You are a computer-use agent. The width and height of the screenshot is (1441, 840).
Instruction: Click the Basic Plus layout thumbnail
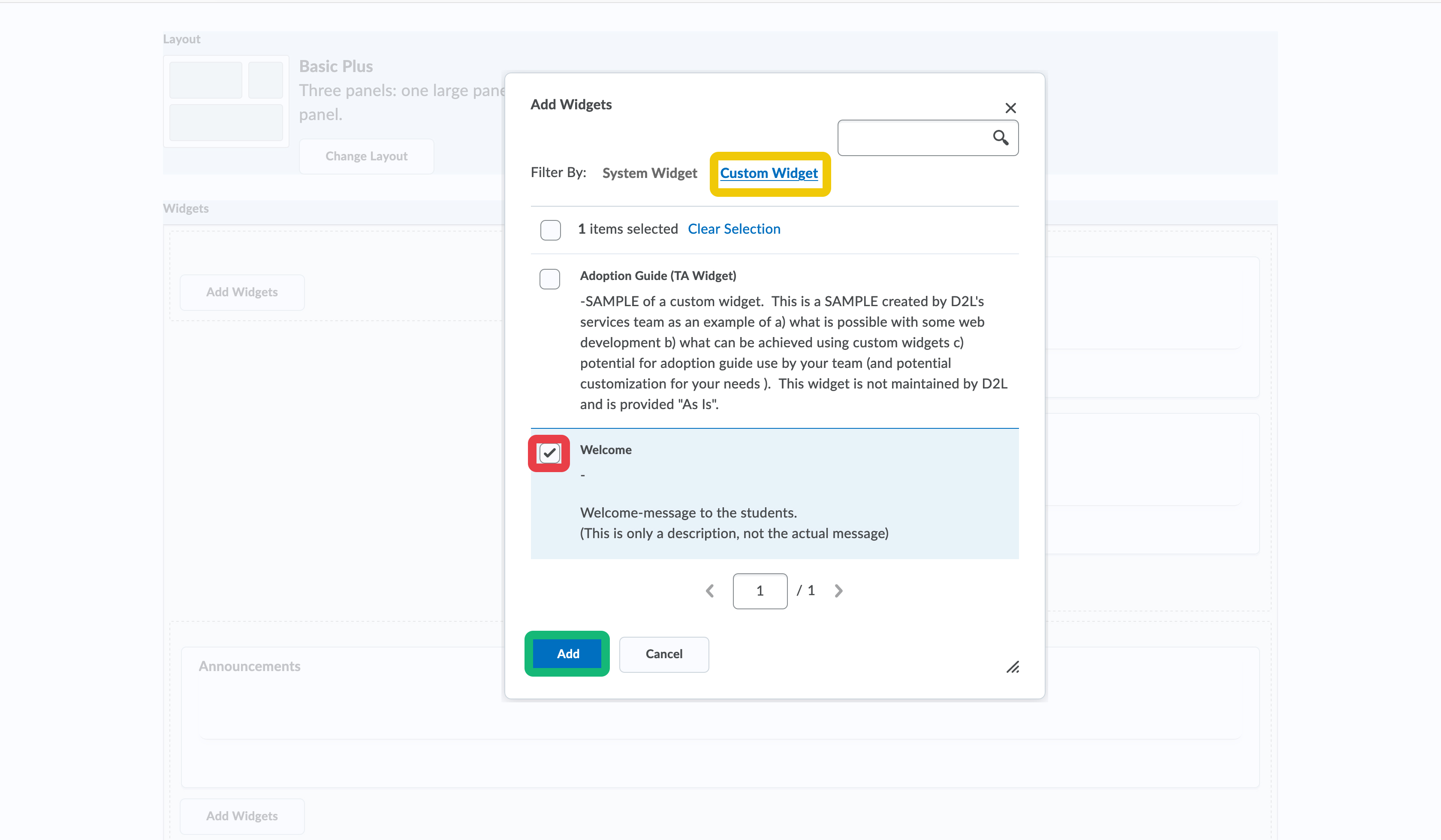click(226, 101)
